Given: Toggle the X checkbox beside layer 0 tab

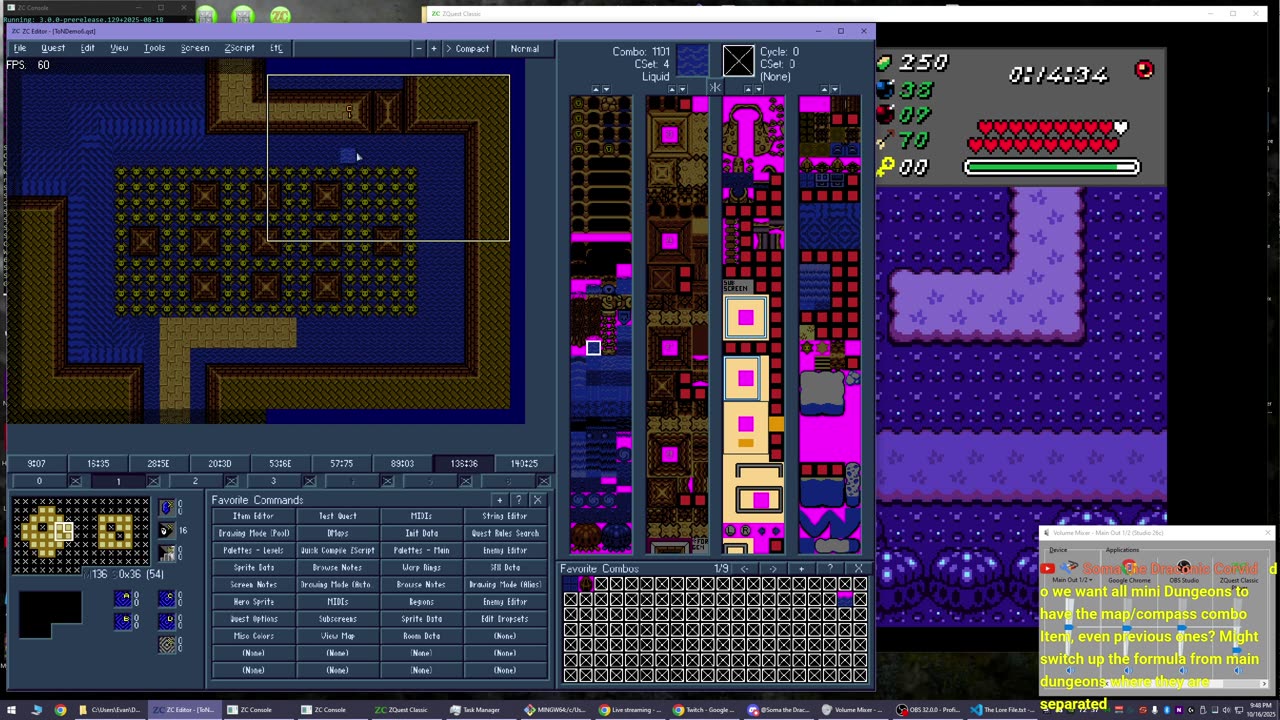Looking at the screenshot, I should (75, 481).
